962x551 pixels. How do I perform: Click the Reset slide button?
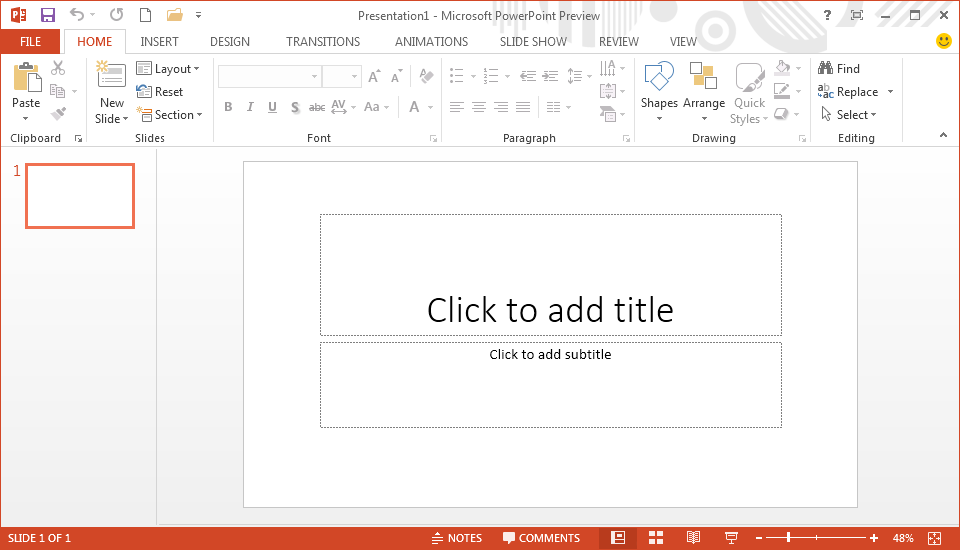point(160,91)
